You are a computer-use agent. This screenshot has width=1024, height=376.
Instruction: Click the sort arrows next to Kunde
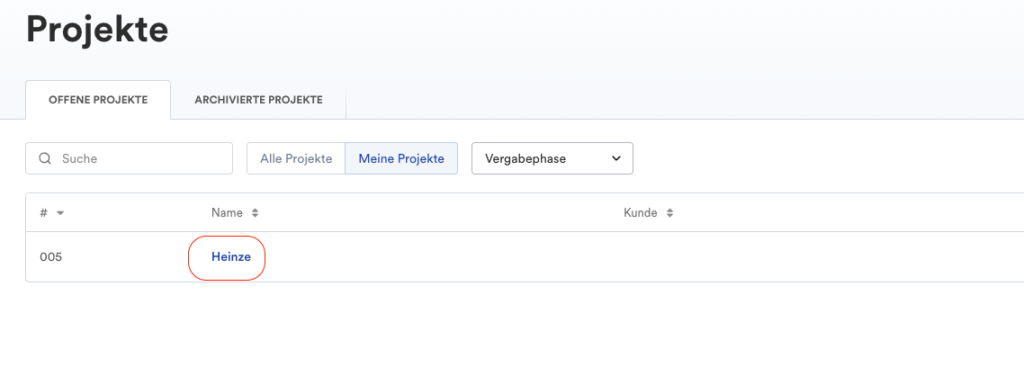click(669, 213)
